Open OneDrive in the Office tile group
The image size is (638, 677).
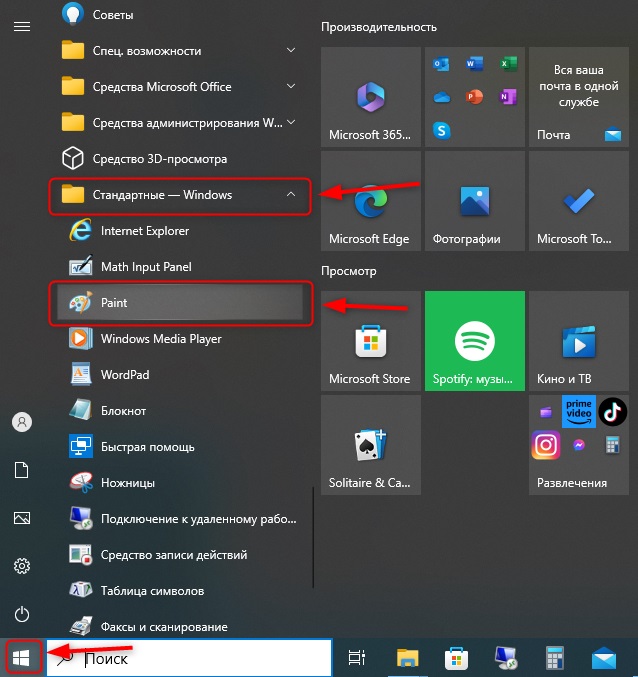click(442, 98)
